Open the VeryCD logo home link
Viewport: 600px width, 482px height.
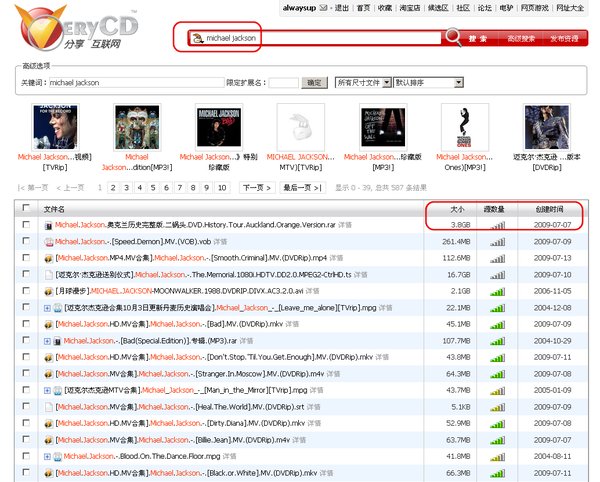click(77, 28)
